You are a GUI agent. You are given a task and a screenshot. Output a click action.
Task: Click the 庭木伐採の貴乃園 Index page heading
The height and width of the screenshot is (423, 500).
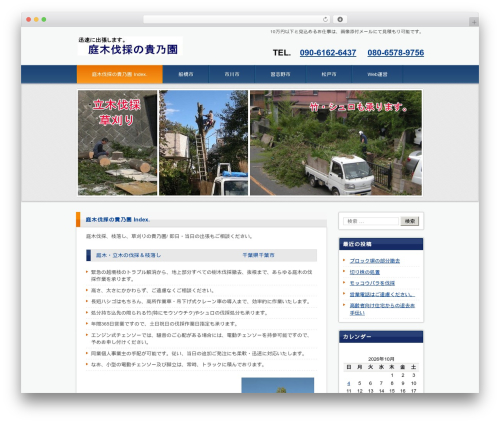(x=118, y=220)
